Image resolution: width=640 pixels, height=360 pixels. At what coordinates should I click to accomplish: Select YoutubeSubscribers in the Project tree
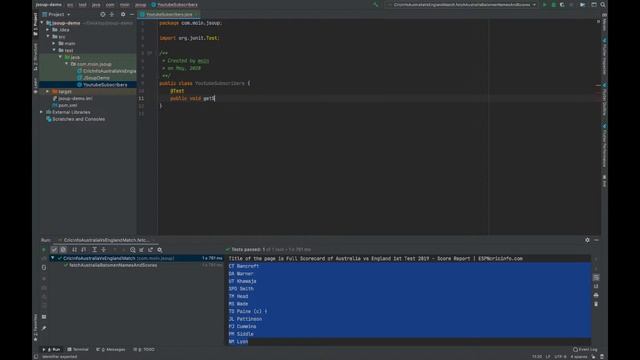coord(102,85)
